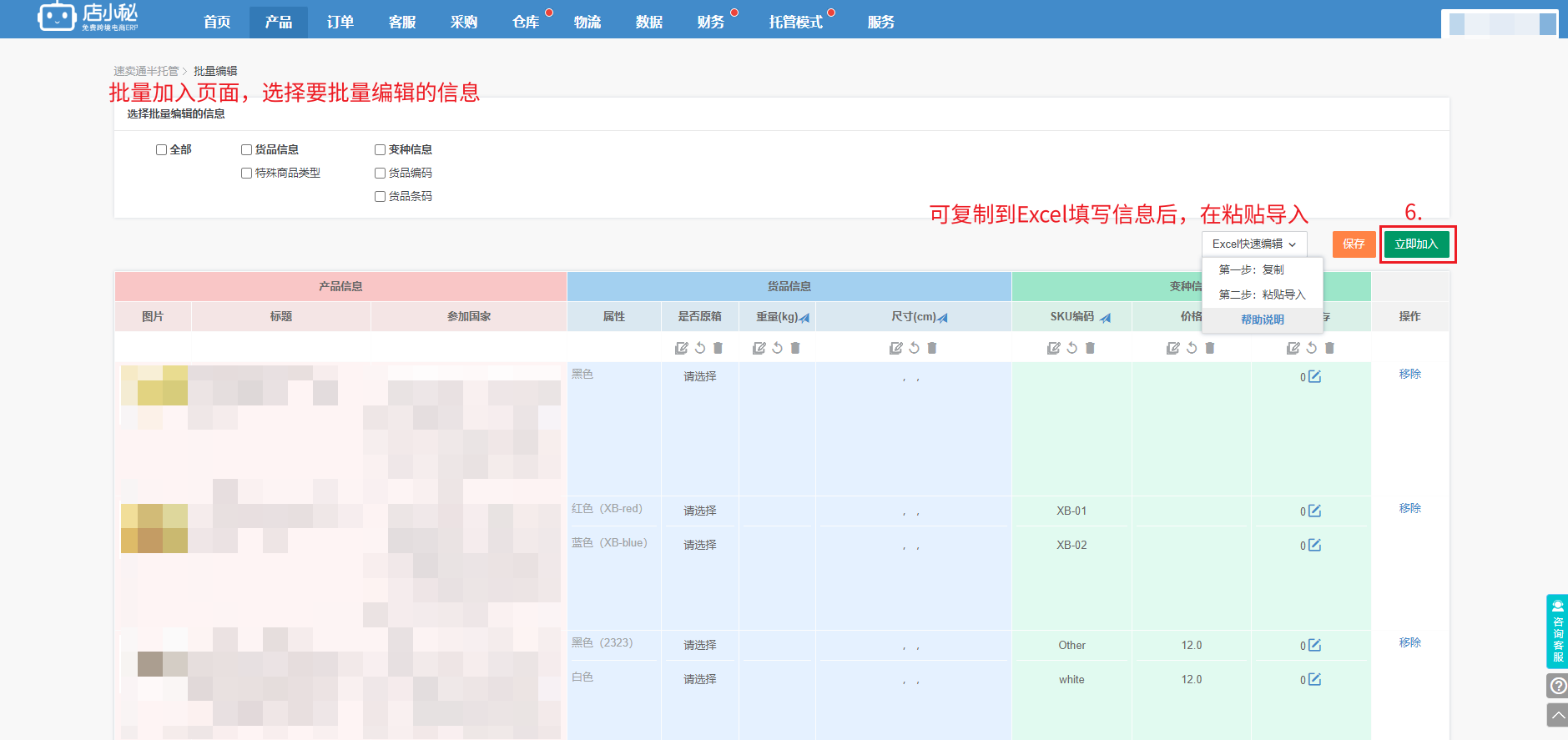
Task: Click the batch edit icon under 是否原箱
Action: click(682, 348)
